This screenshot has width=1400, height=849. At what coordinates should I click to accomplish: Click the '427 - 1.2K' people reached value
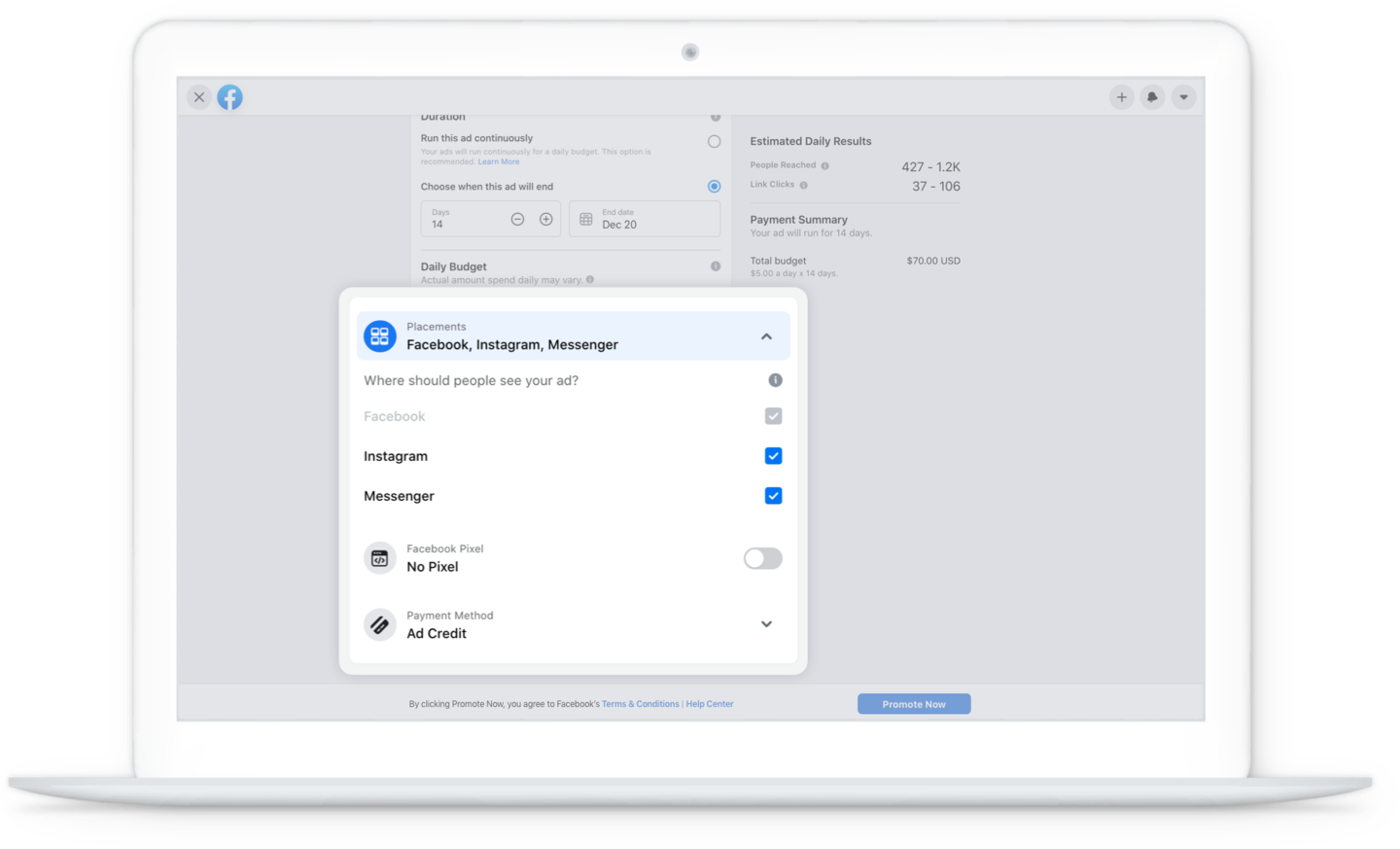[x=930, y=167]
